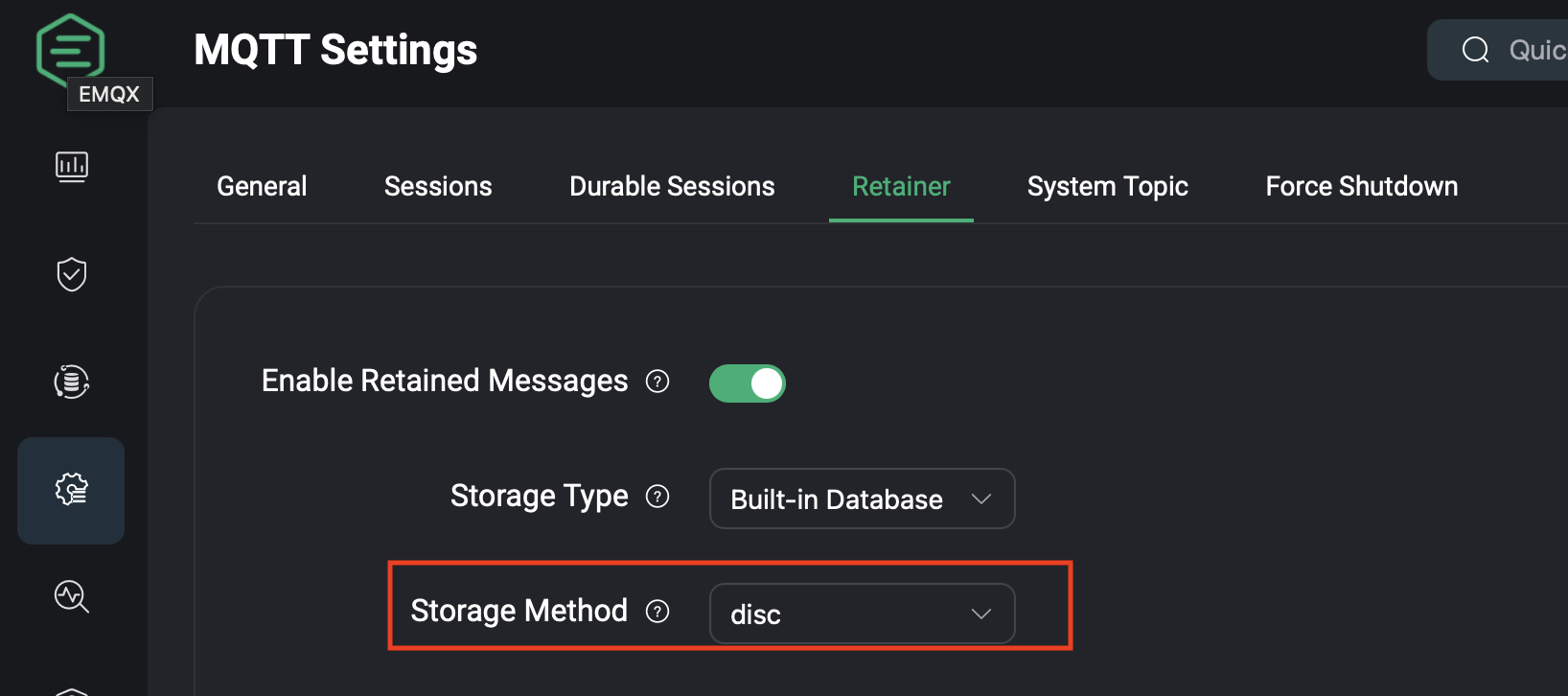Open the access control shield icon
This screenshot has width=1568, height=696.
(72, 274)
